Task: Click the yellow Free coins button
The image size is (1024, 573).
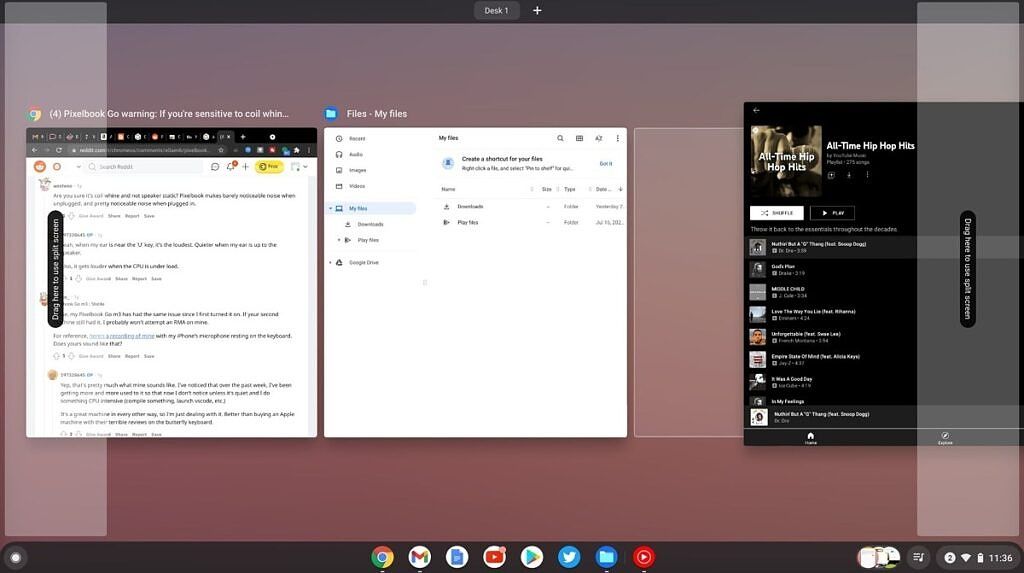Action: [269, 167]
